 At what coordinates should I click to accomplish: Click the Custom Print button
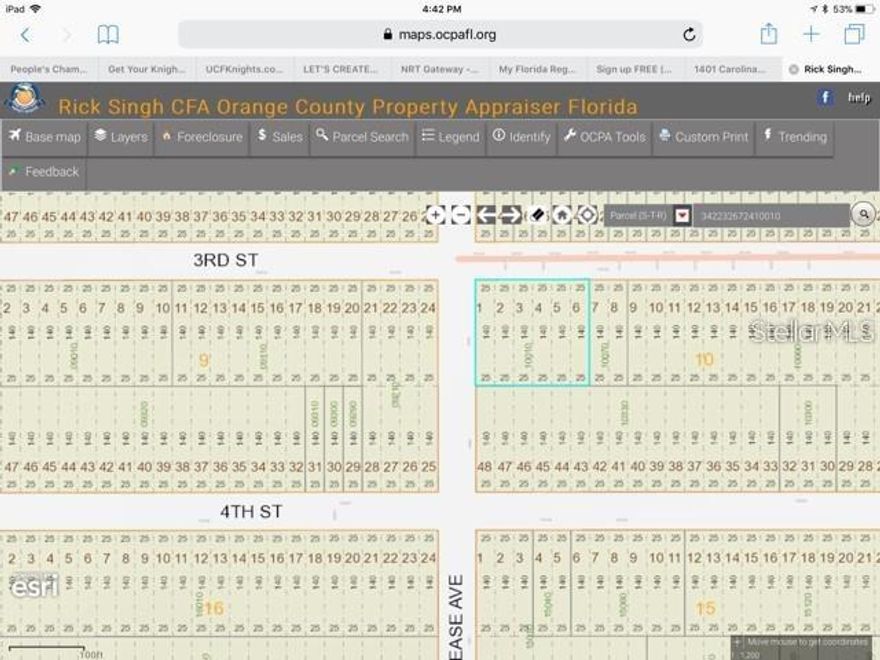point(703,137)
